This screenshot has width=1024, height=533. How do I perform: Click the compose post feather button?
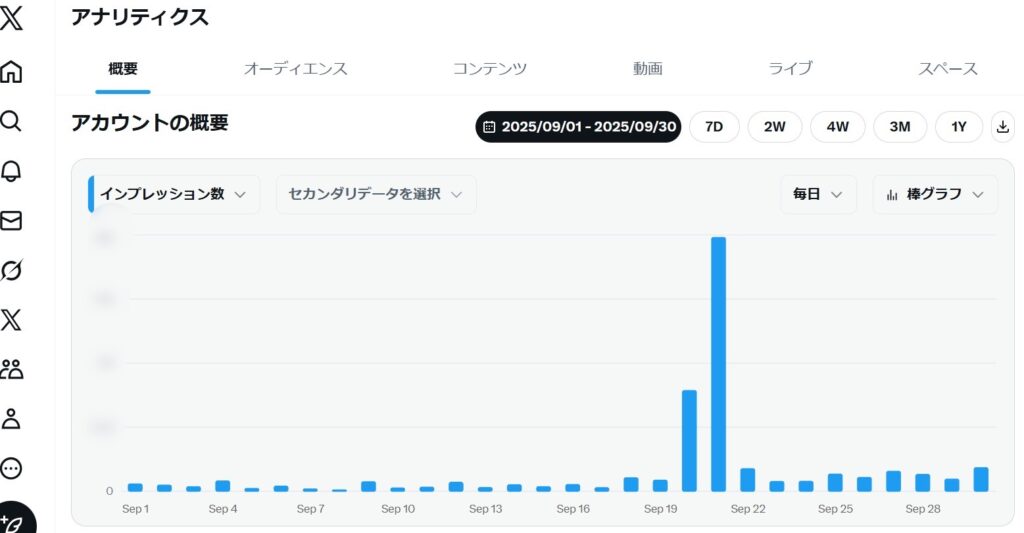(14, 520)
